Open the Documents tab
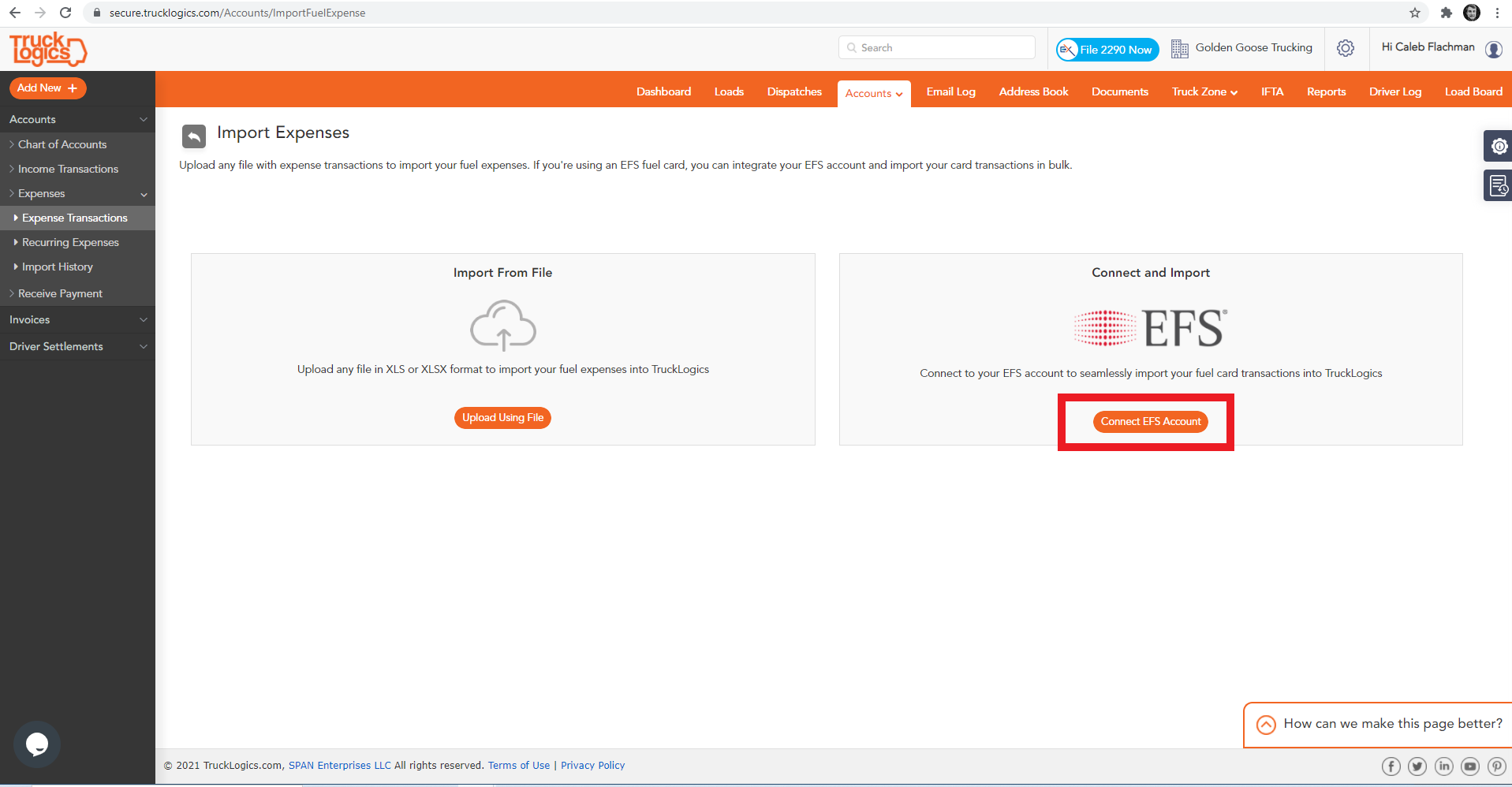1512x787 pixels. point(1120,92)
